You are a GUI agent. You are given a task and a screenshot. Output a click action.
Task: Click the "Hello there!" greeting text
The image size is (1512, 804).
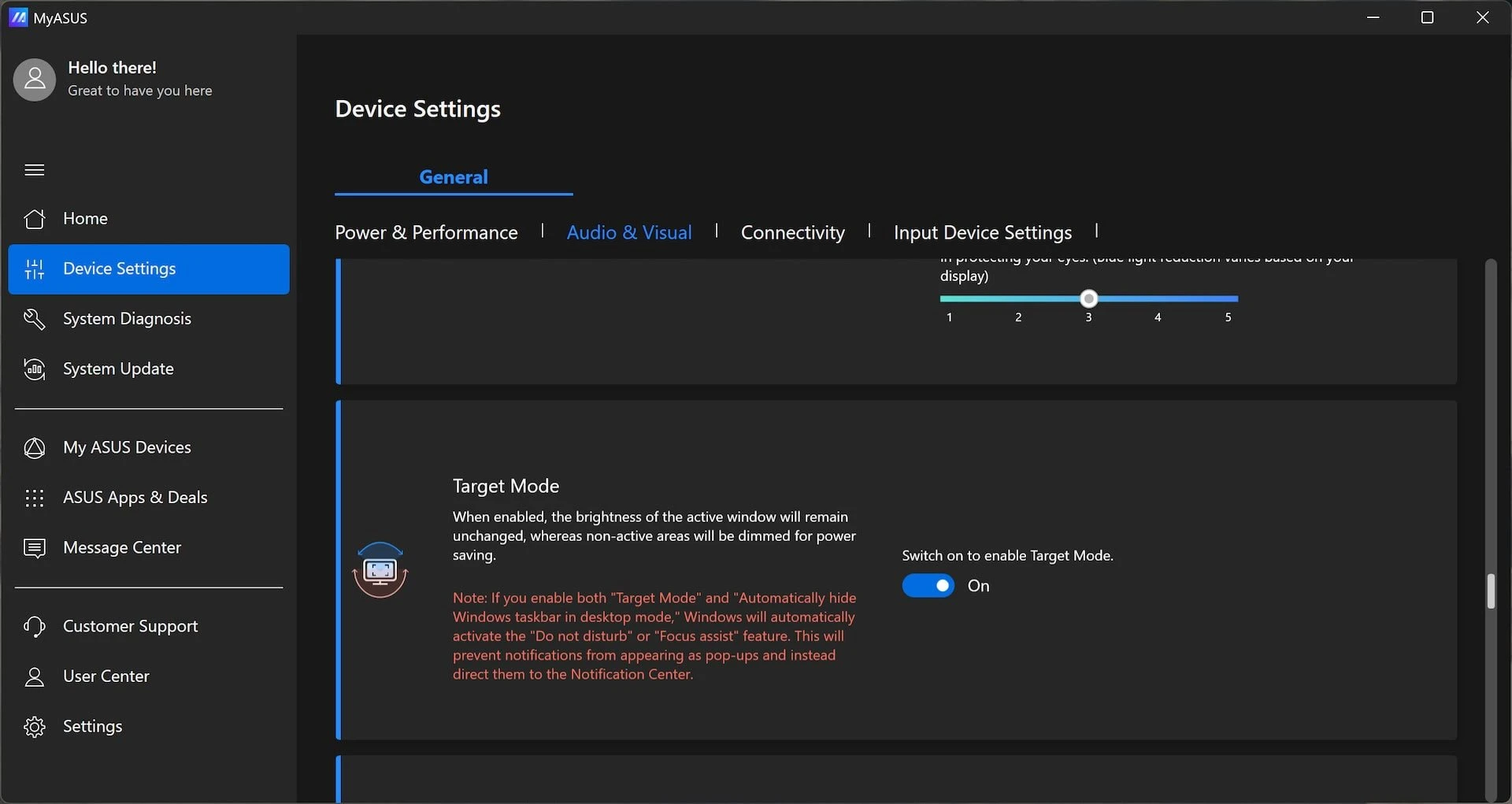[x=112, y=68]
